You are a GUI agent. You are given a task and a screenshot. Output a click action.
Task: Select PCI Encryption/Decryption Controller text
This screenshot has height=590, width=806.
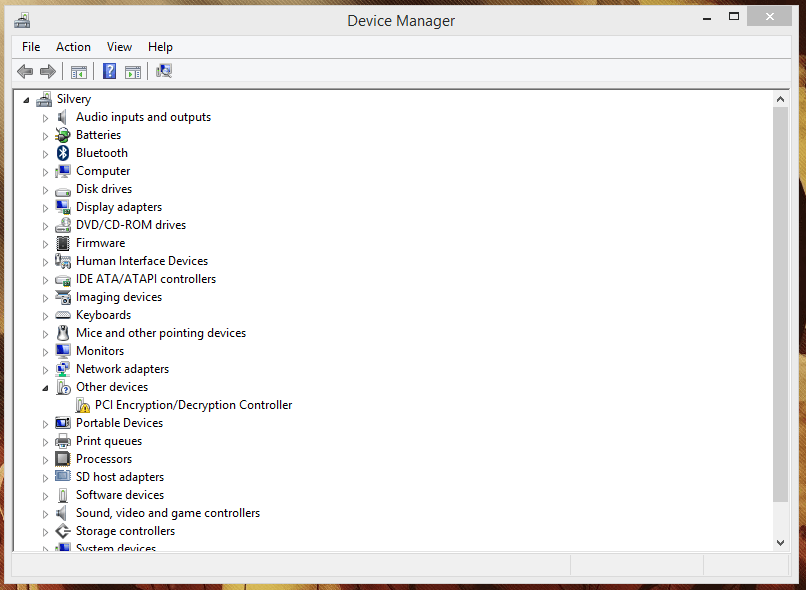click(x=193, y=405)
